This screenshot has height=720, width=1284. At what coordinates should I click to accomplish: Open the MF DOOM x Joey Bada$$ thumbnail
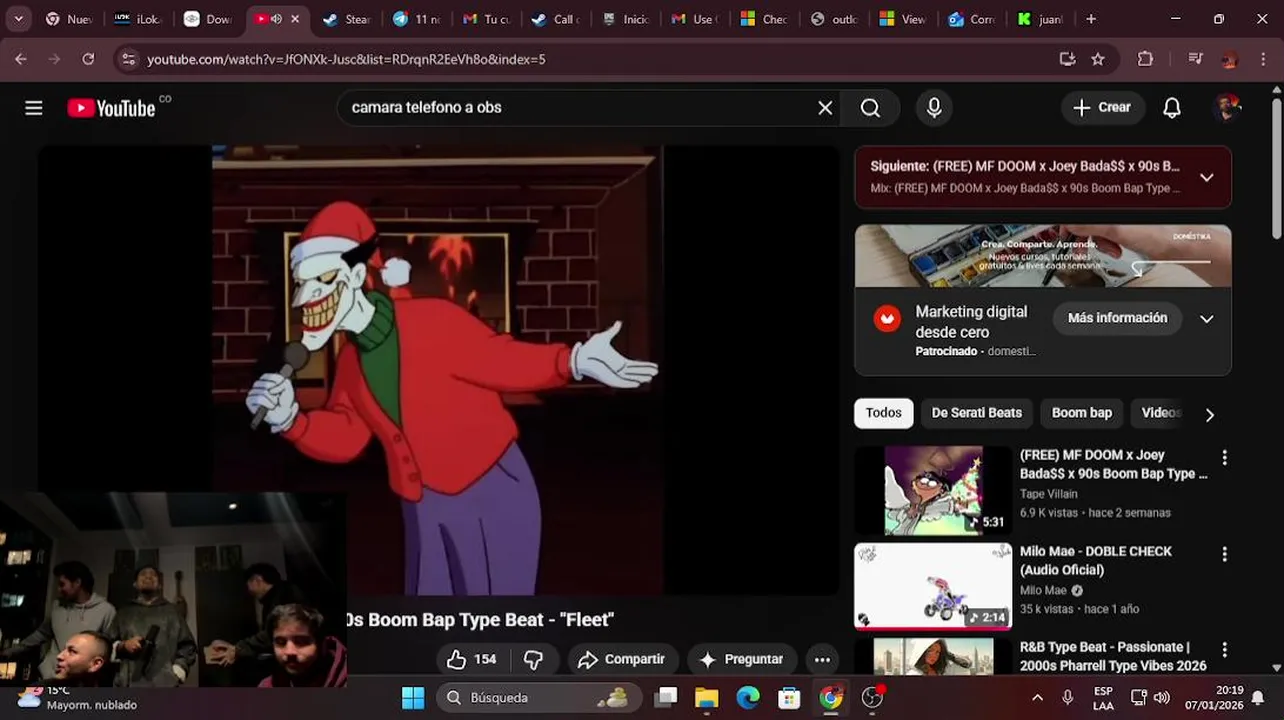click(933, 491)
